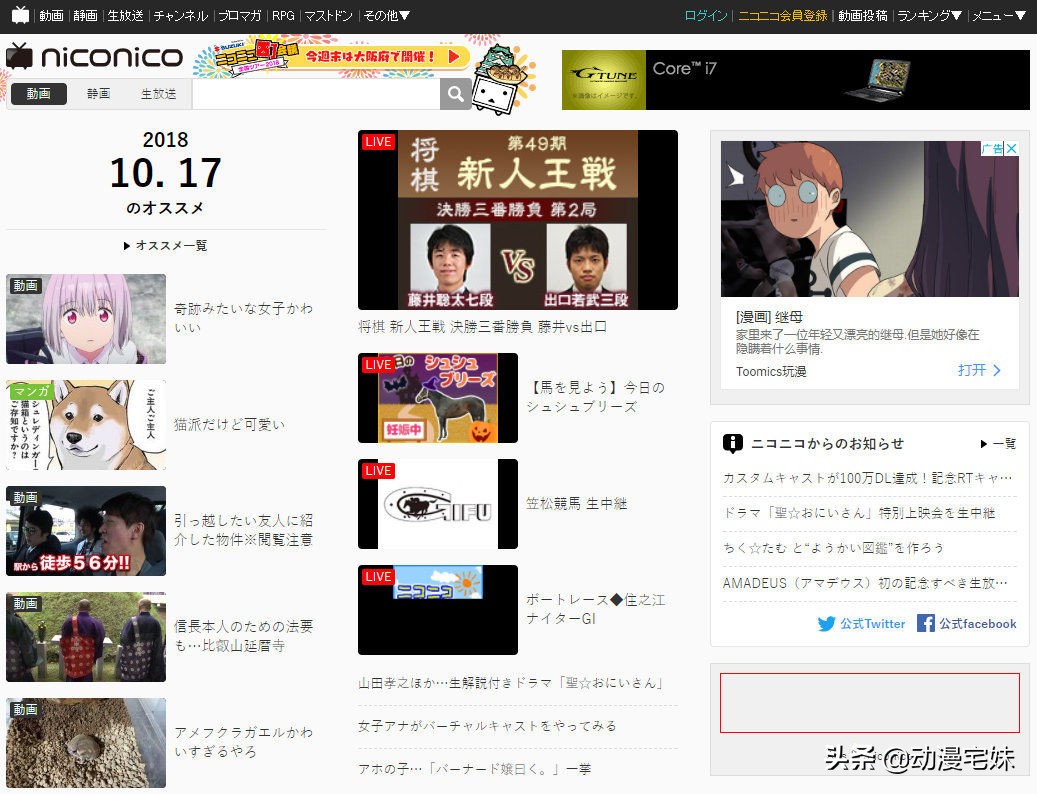Expand the その他 dropdown in top navigation
This screenshot has height=794, width=1037.
(x=387, y=15)
